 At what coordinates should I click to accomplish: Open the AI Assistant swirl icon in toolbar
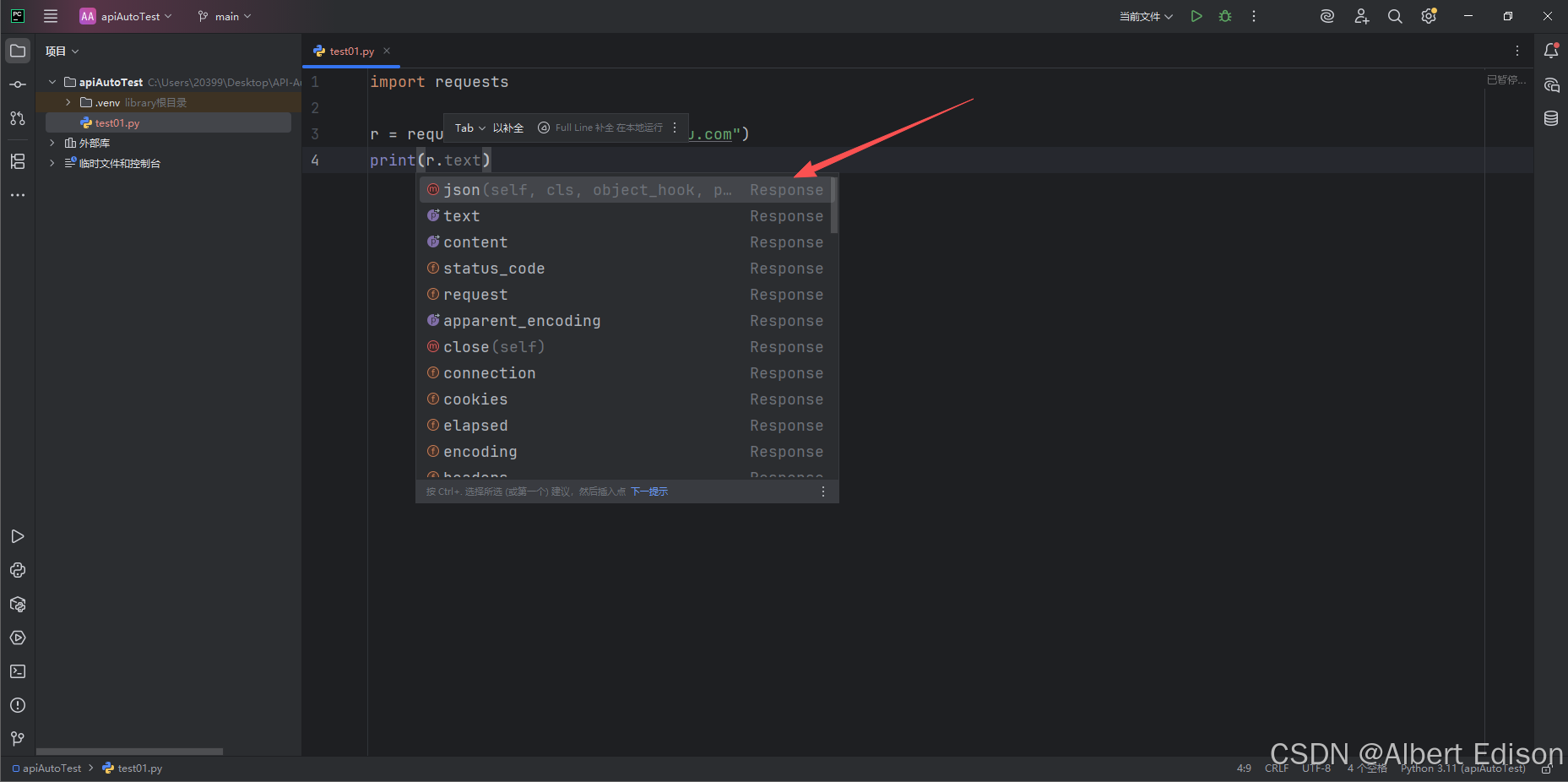point(1327,16)
